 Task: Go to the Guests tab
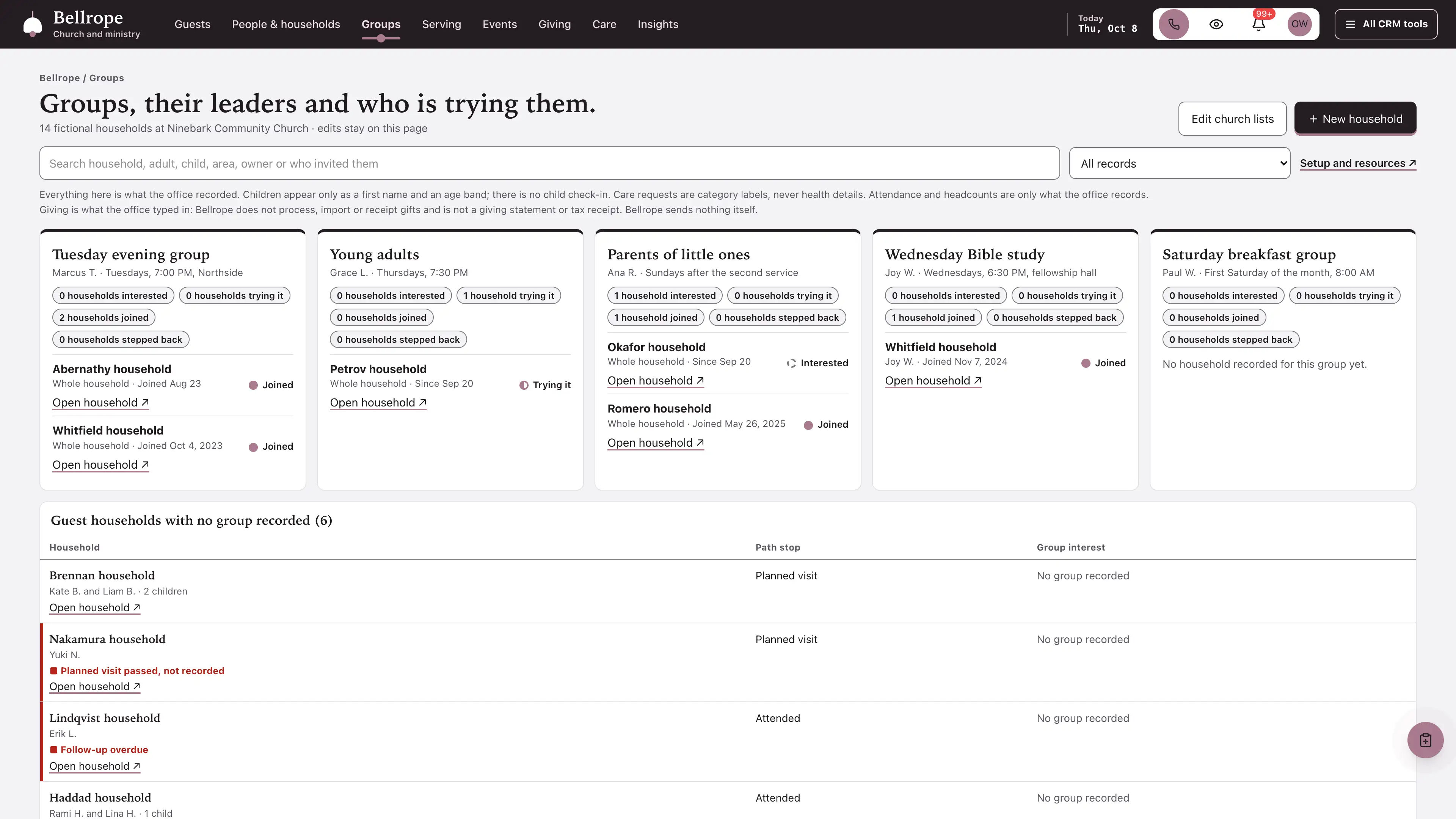coord(192,24)
